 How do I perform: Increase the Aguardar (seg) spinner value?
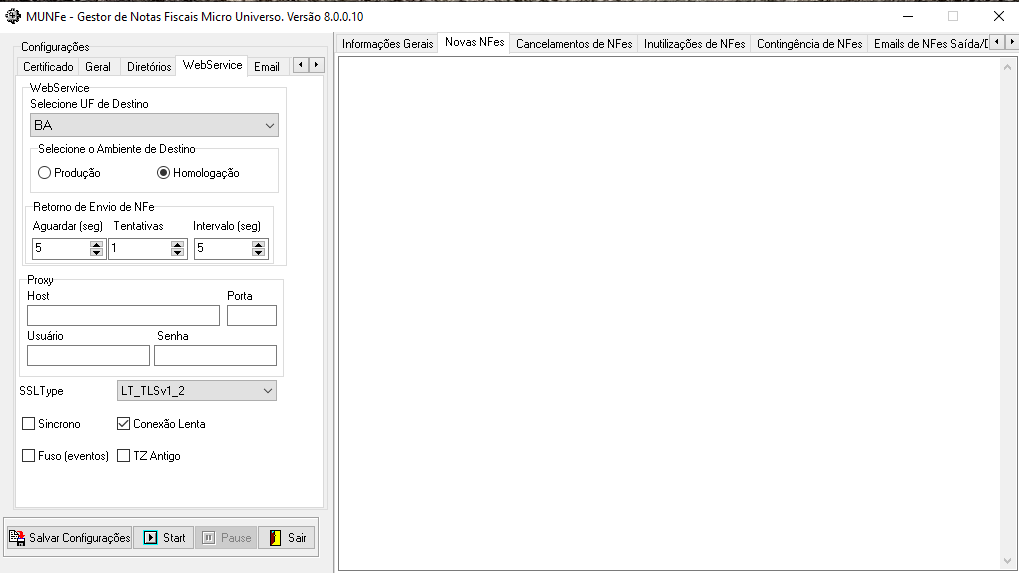[97, 244]
